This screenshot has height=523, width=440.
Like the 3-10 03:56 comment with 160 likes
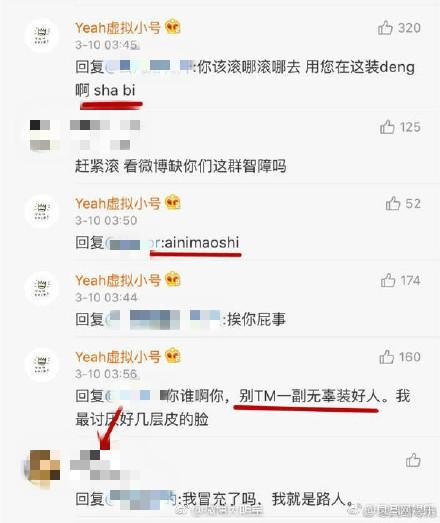tap(387, 357)
